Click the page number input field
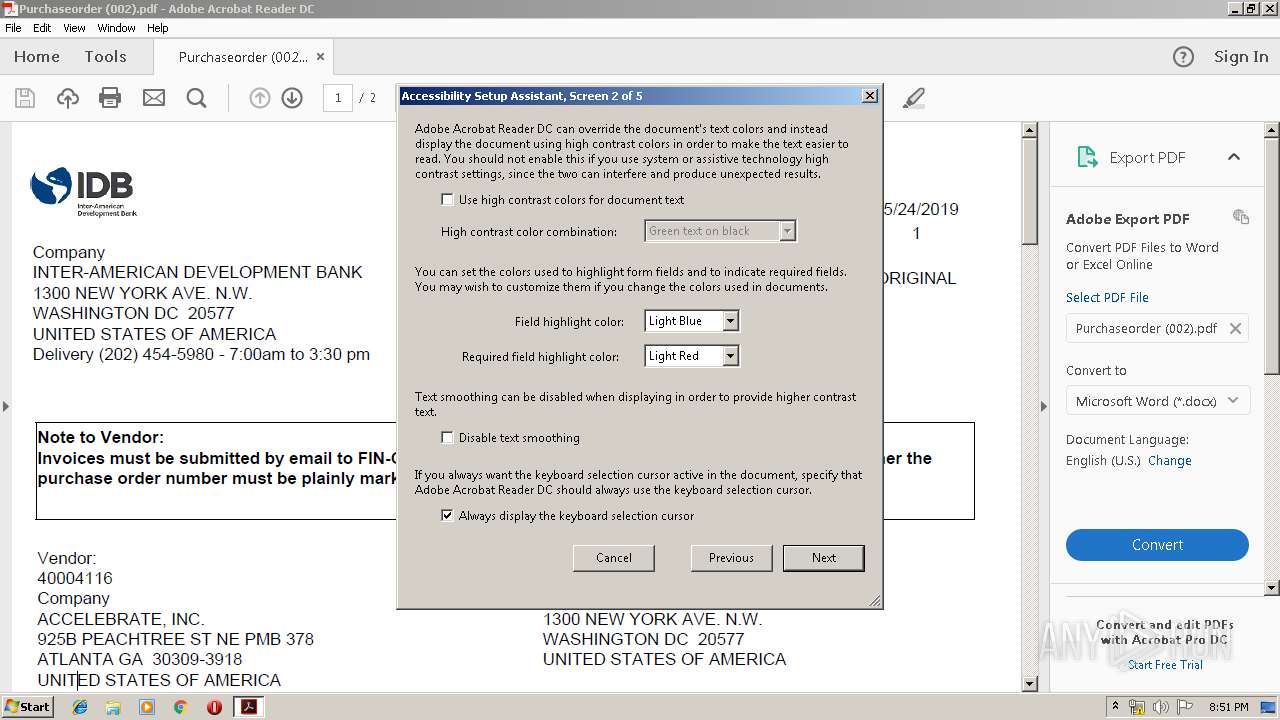1280x720 pixels. click(x=338, y=98)
